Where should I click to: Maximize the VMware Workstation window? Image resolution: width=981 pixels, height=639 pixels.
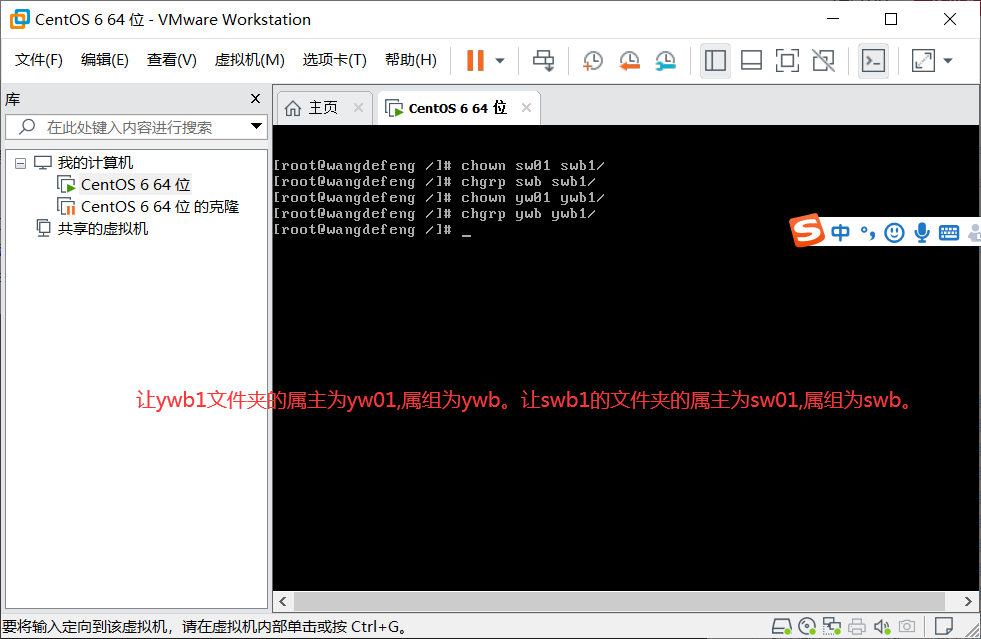coord(891,19)
